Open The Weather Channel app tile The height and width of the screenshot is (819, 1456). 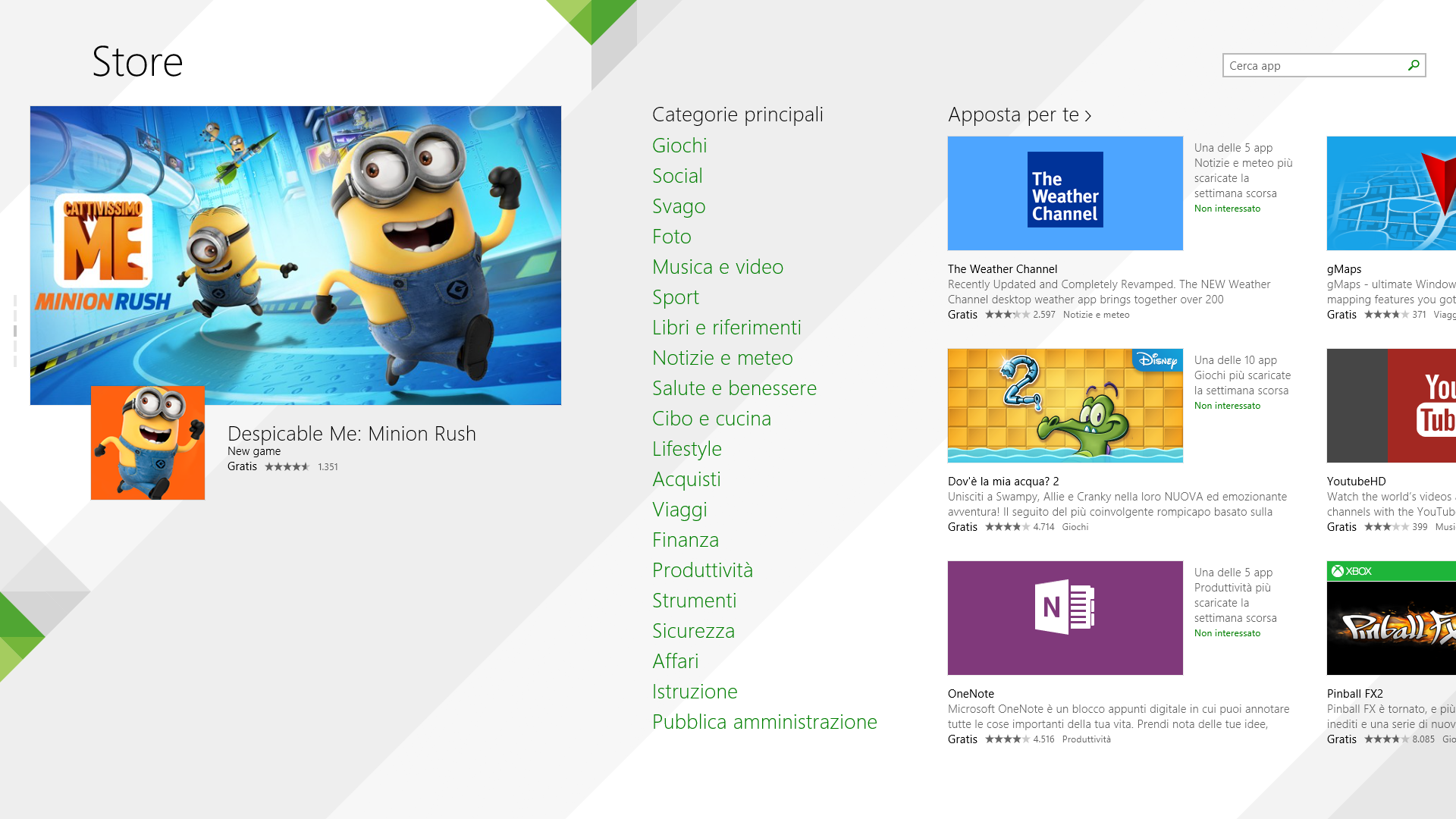click(x=1065, y=193)
